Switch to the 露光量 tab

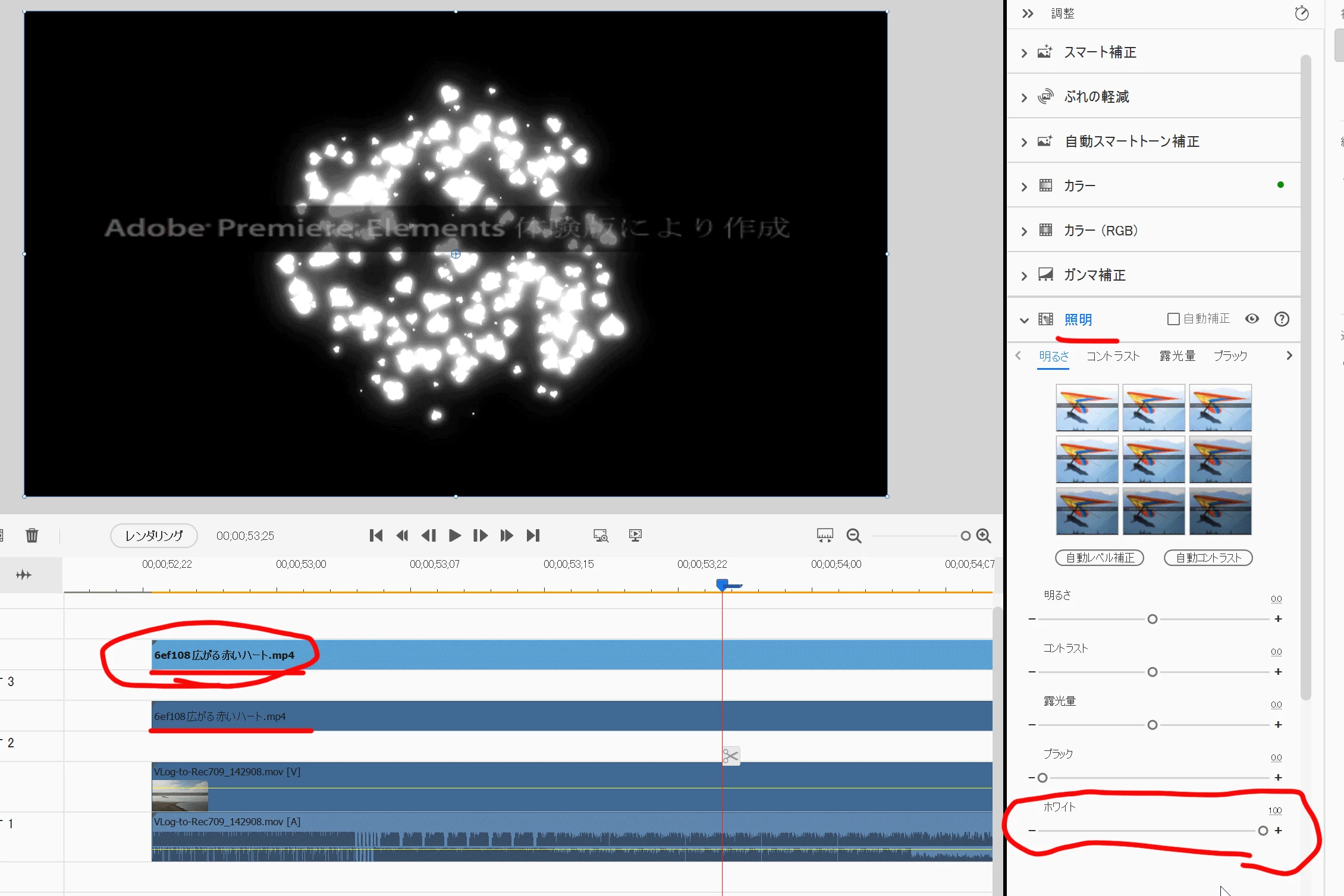[x=1177, y=356]
